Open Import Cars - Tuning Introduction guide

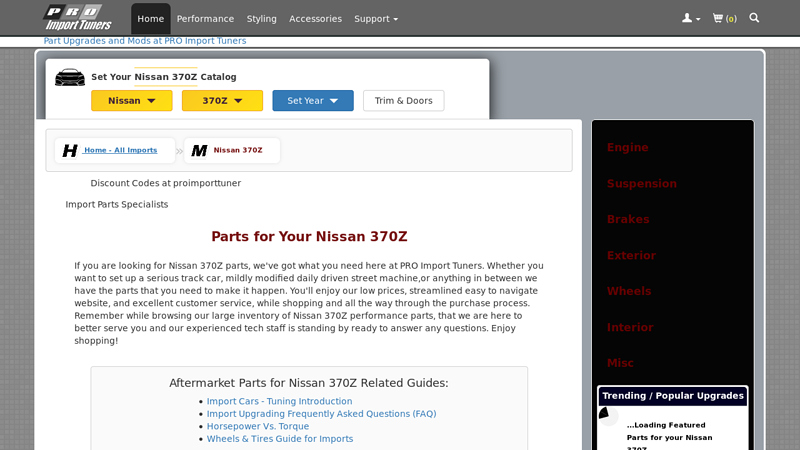279,402
